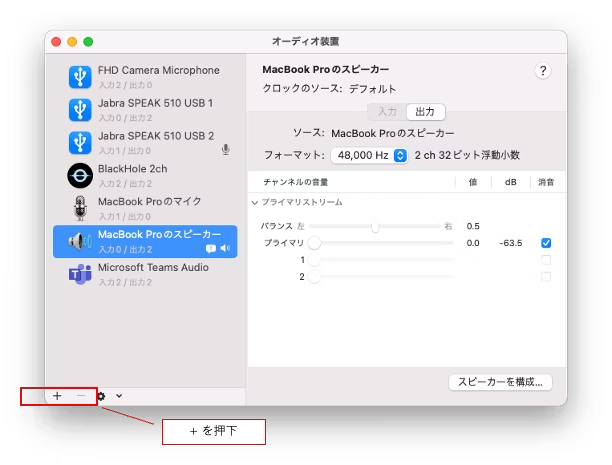The image size is (612, 465).
Task: Click the MacBook Pro microphone device icon
Action: tap(80, 208)
